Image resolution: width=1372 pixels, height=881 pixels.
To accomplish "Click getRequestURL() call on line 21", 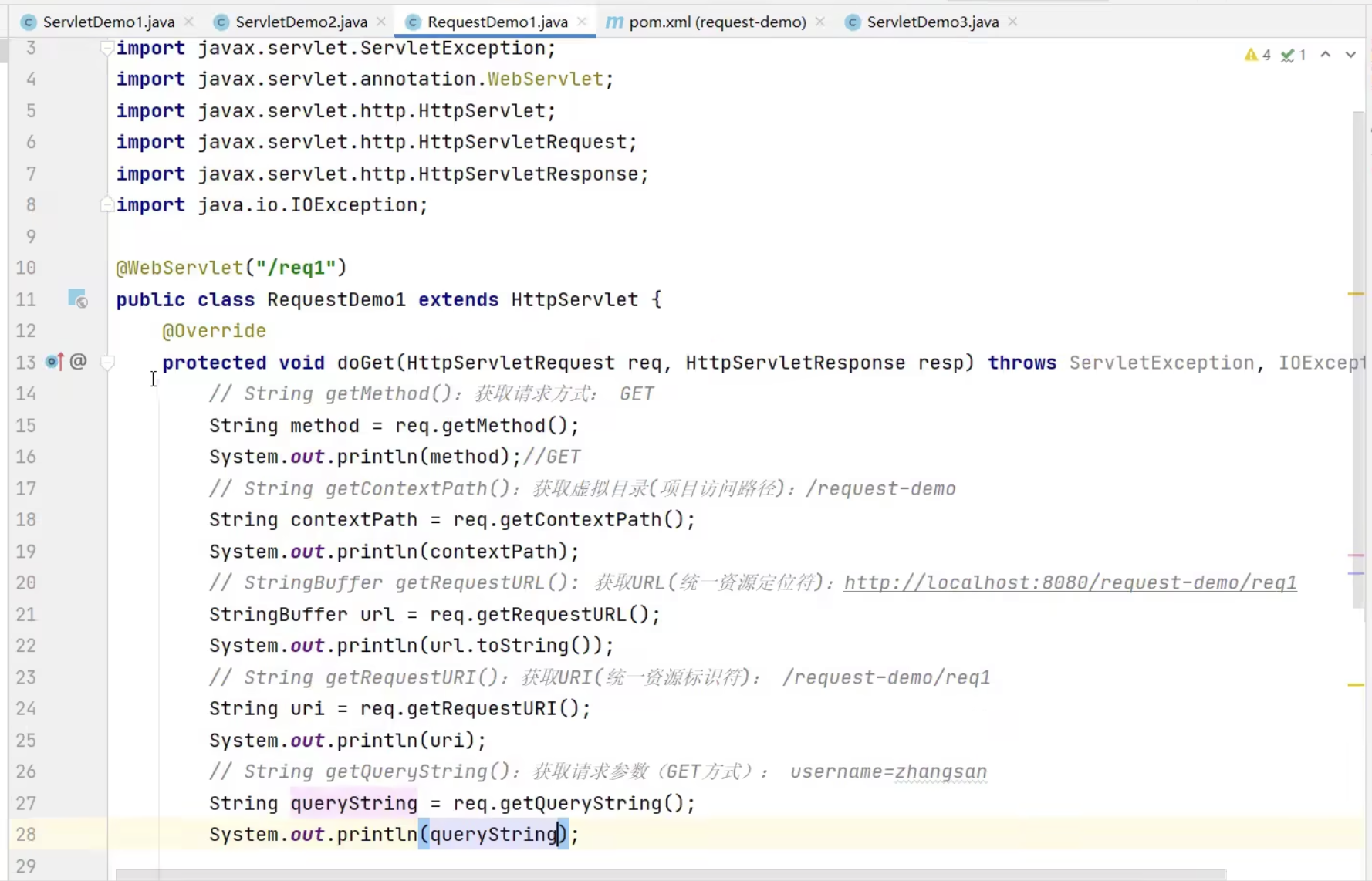I will click(x=563, y=615).
